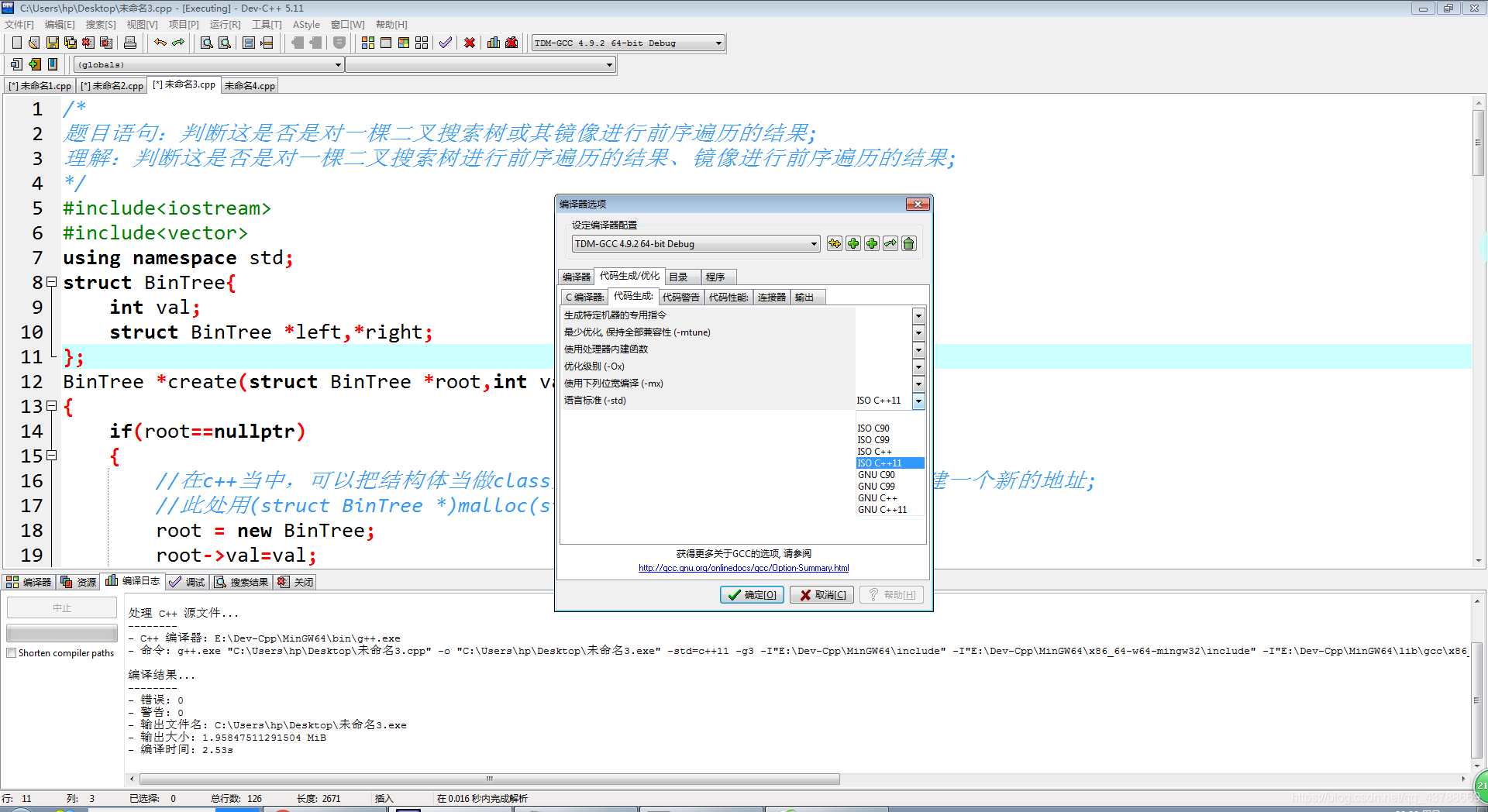The image size is (1488, 812).
Task: Open the 调试 bottom panel tab
Action: click(x=187, y=582)
